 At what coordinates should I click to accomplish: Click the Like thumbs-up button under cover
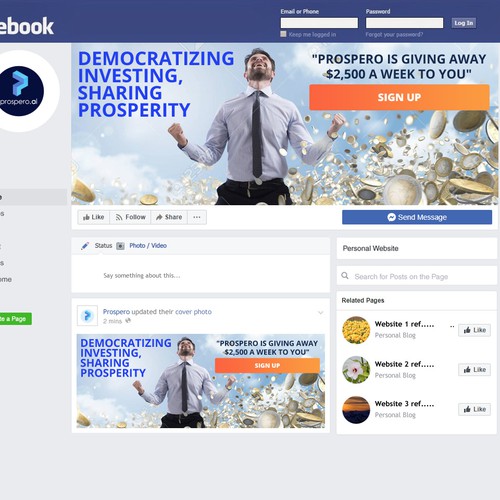coord(94,217)
